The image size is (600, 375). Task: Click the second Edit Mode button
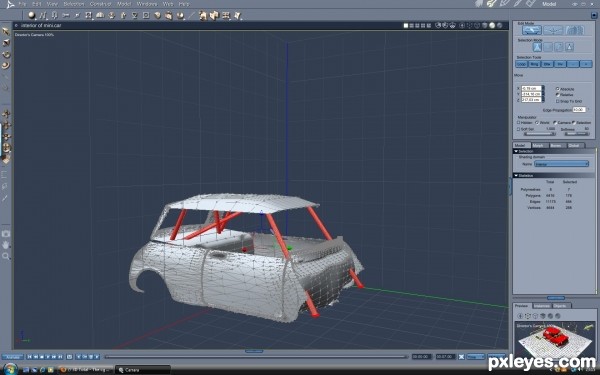(x=553, y=30)
